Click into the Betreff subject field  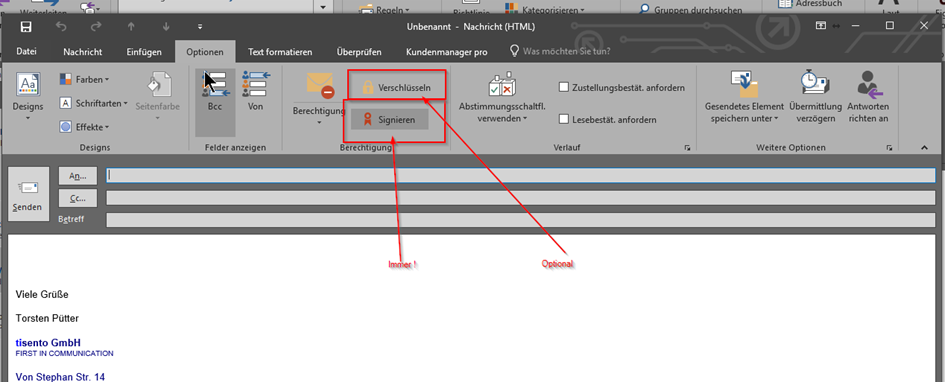coord(521,219)
